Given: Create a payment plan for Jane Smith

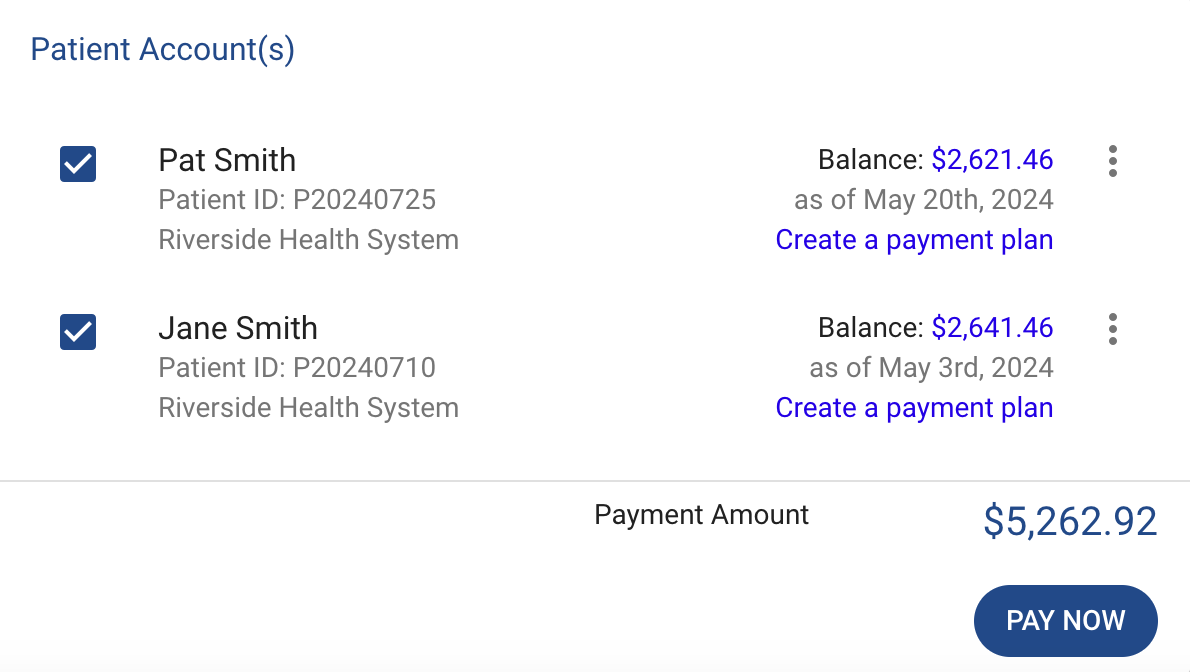Looking at the screenshot, I should coord(913,408).
